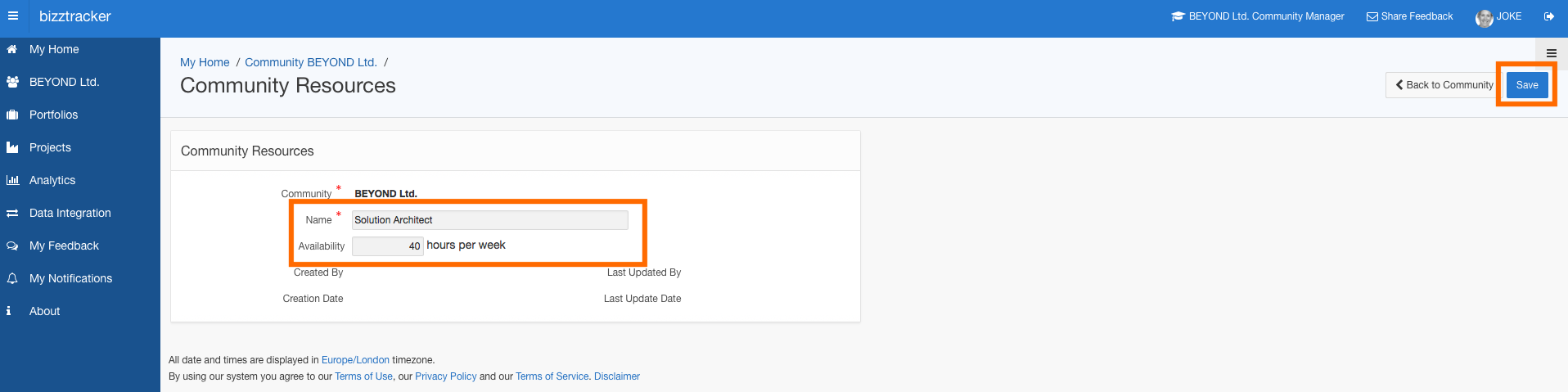Open the Disclaimer link
Viewport: 1568px width, 392px height.
pos(617,376)
